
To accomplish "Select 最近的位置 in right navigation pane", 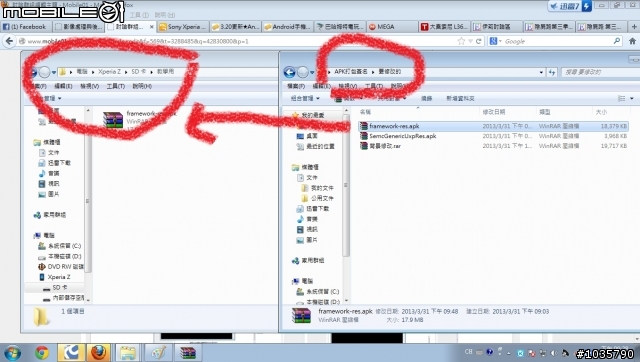I will pyautogui.click(x=320, y=146).
